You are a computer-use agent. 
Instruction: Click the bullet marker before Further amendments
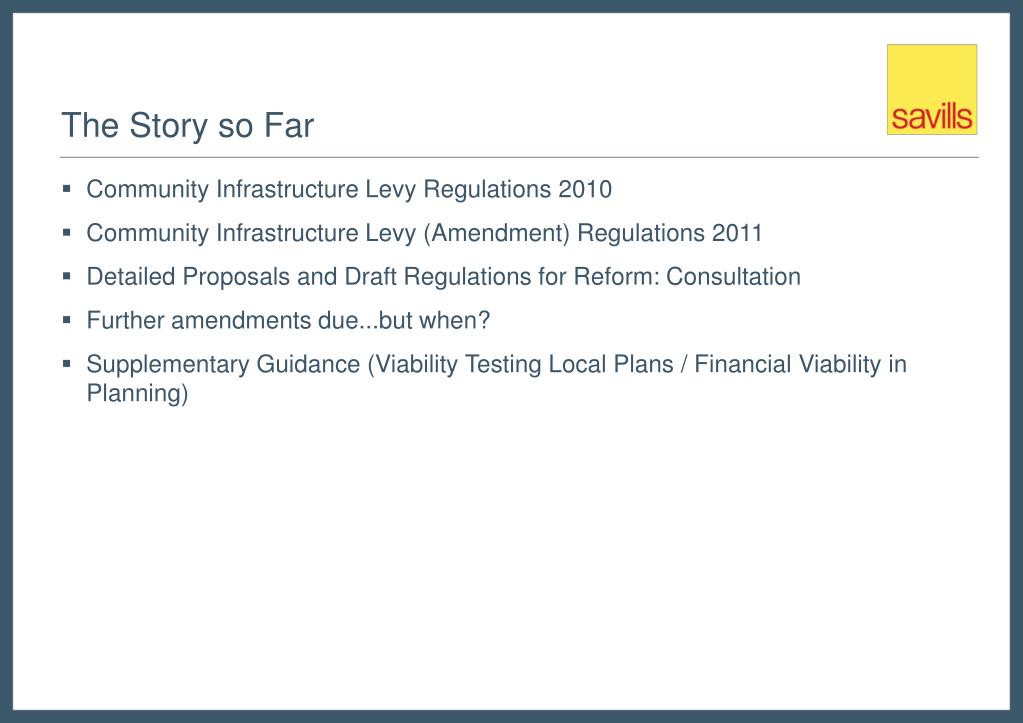(67, 320)
